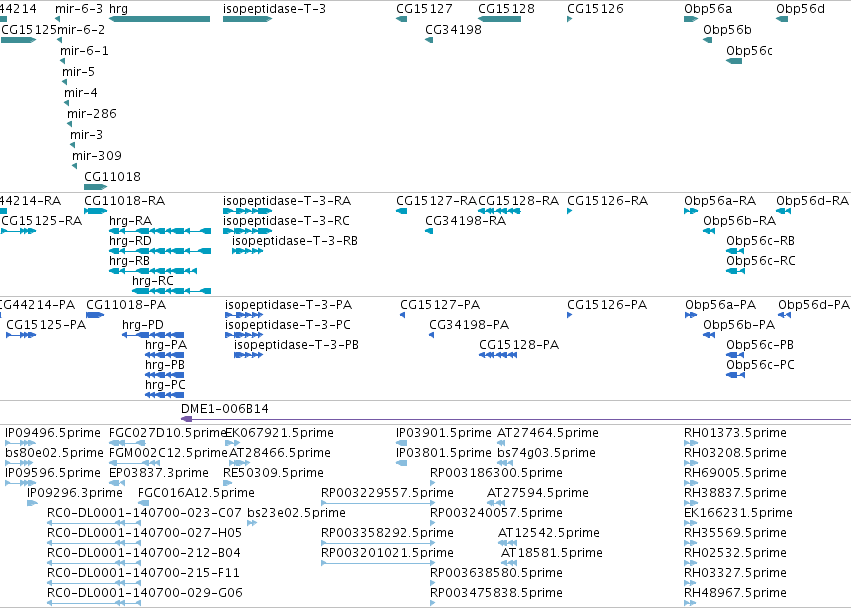Click the CG15128-RA transcript label
This screenshot has height=608, width=851.
518,201
